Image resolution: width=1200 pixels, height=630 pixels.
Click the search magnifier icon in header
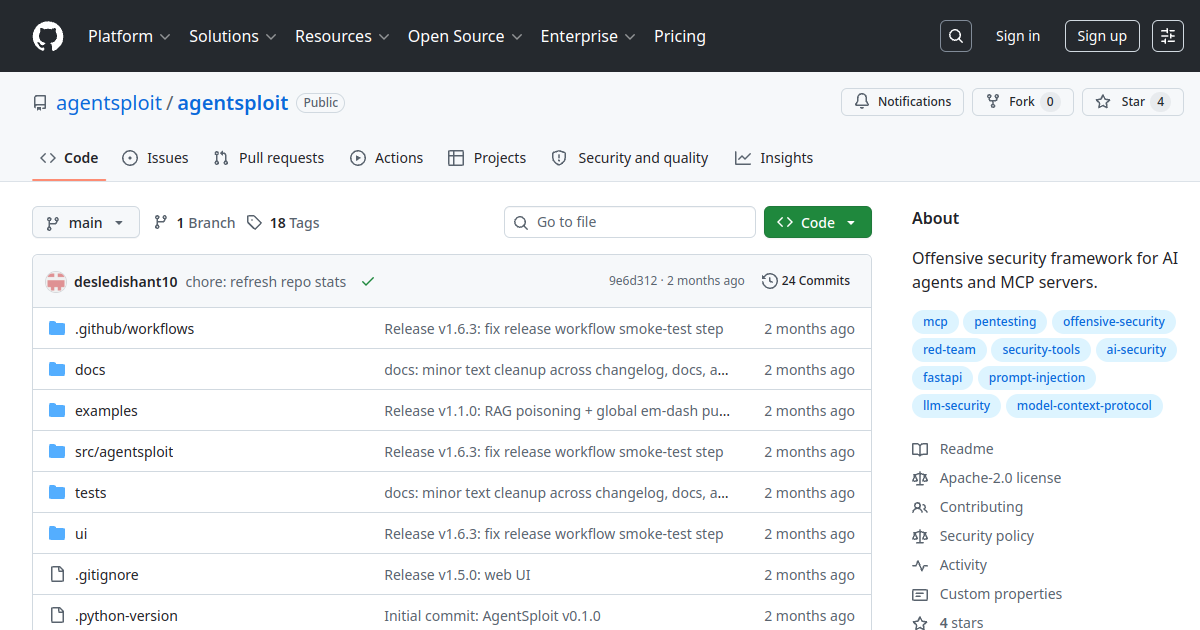pyautogui.click(x=956, y=36)
